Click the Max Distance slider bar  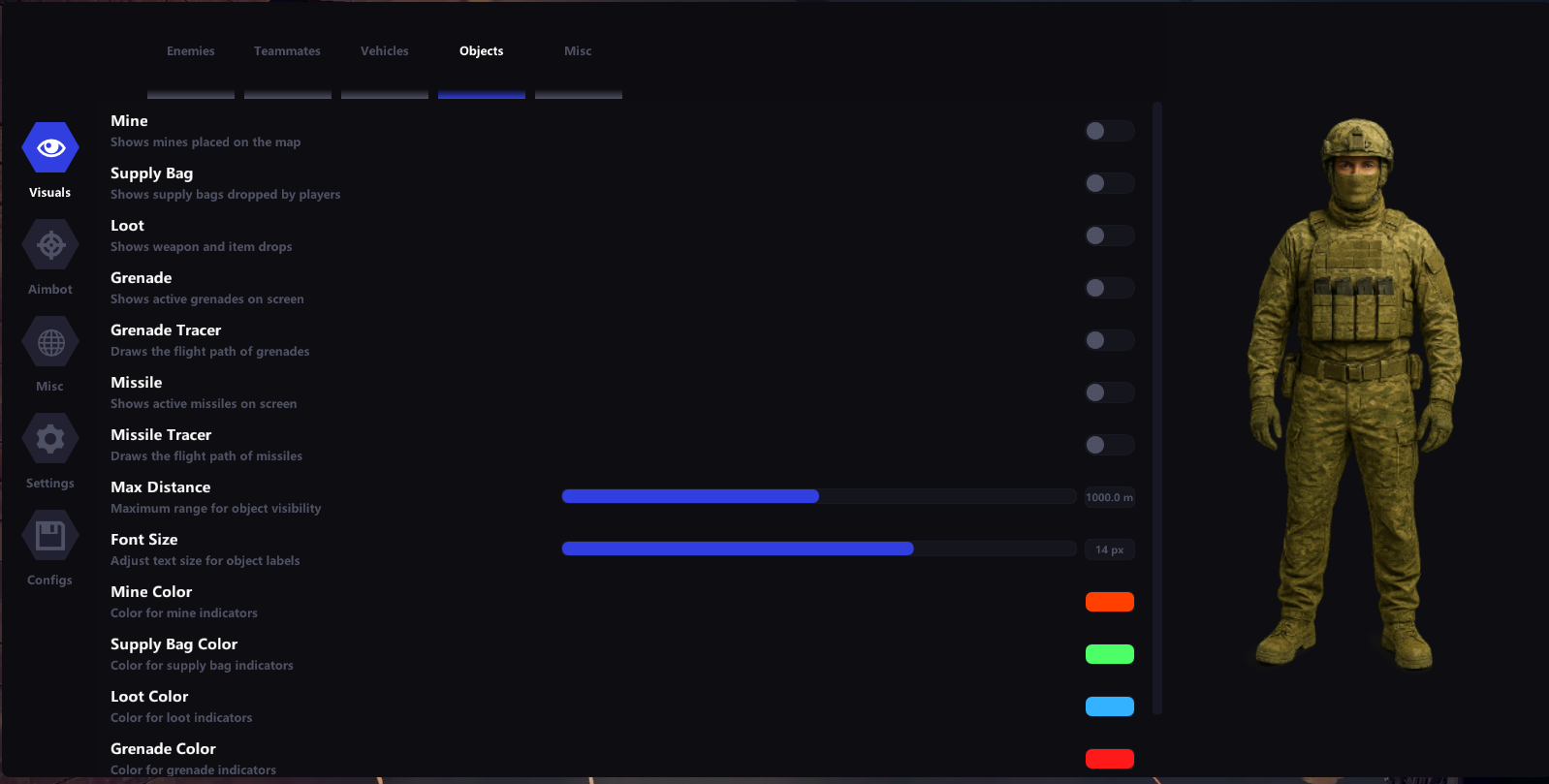818,496
